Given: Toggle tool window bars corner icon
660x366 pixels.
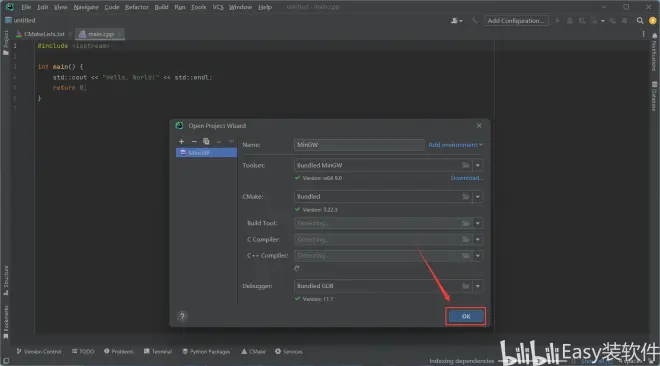Looking at the screenshot, I should 6,361.
